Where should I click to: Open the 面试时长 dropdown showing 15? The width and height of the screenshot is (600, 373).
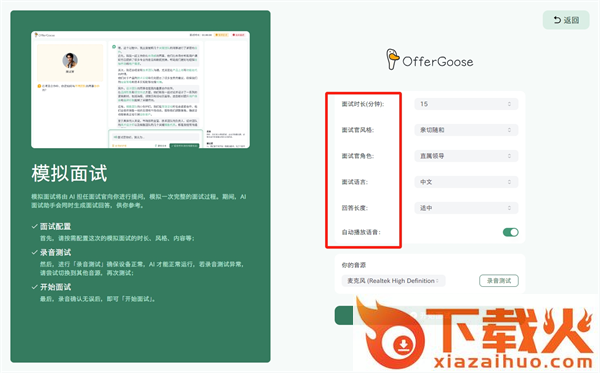pyautogui.click(x=466, y=104)
